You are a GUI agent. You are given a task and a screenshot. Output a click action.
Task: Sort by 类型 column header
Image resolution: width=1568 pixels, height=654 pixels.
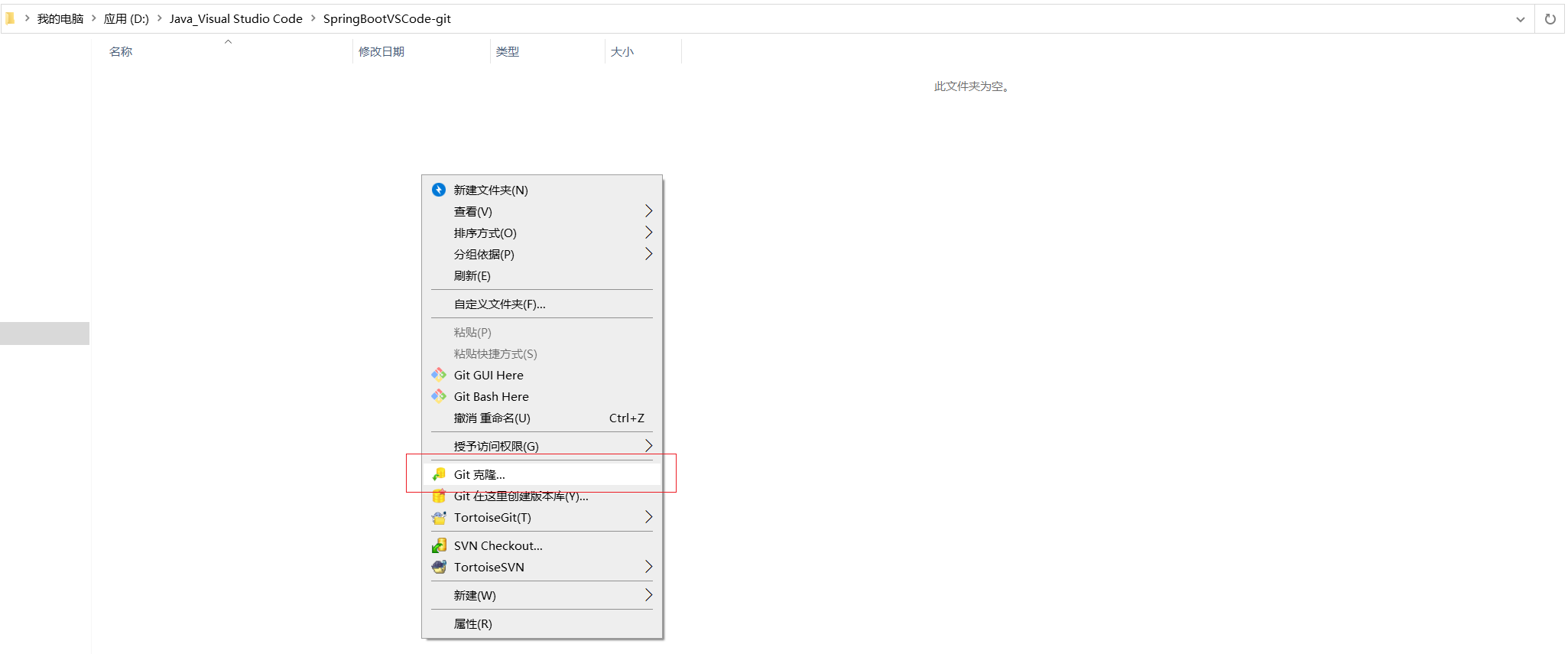tap(508, 51)
